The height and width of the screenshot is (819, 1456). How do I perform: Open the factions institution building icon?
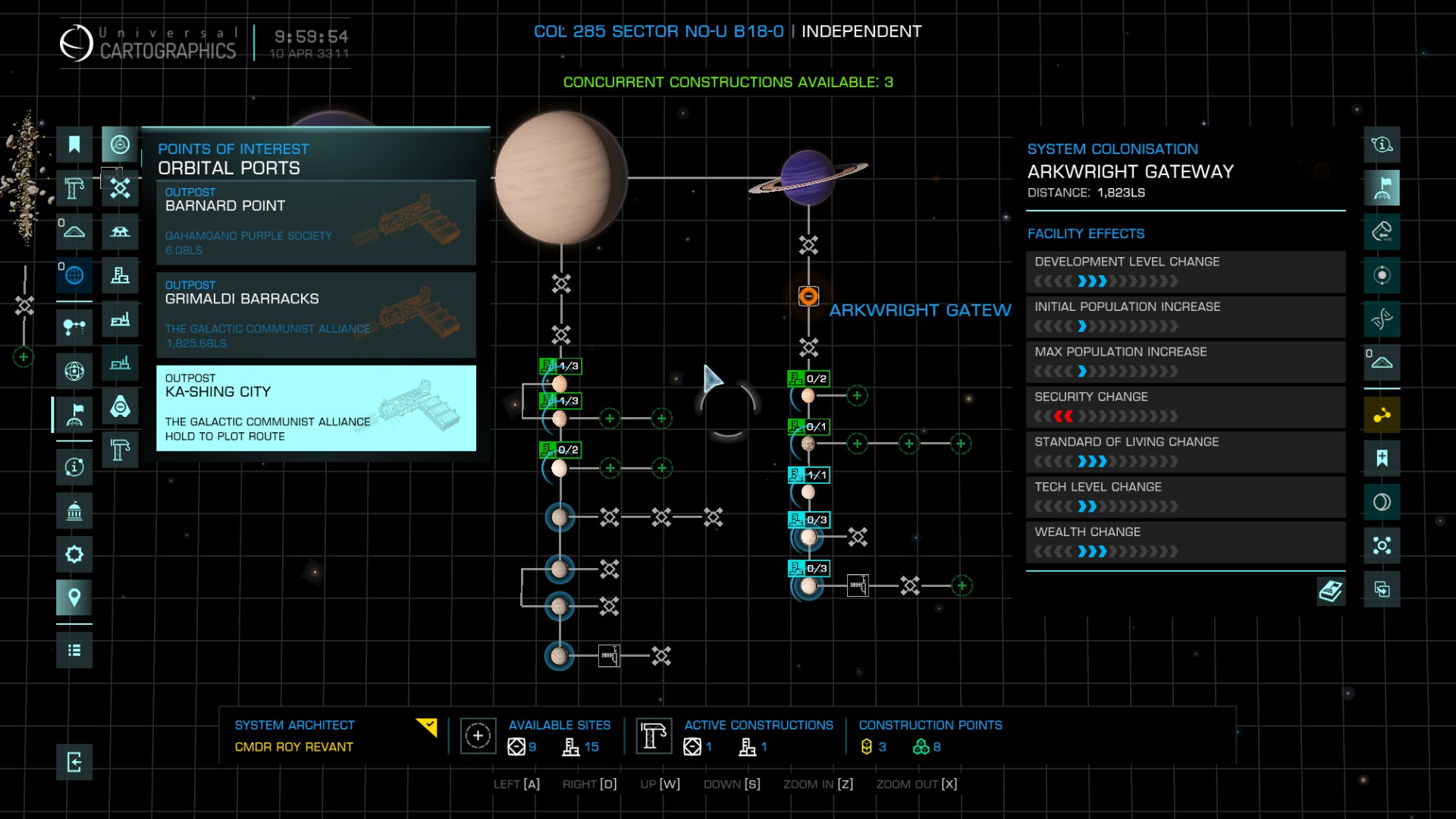pos(74,510)
